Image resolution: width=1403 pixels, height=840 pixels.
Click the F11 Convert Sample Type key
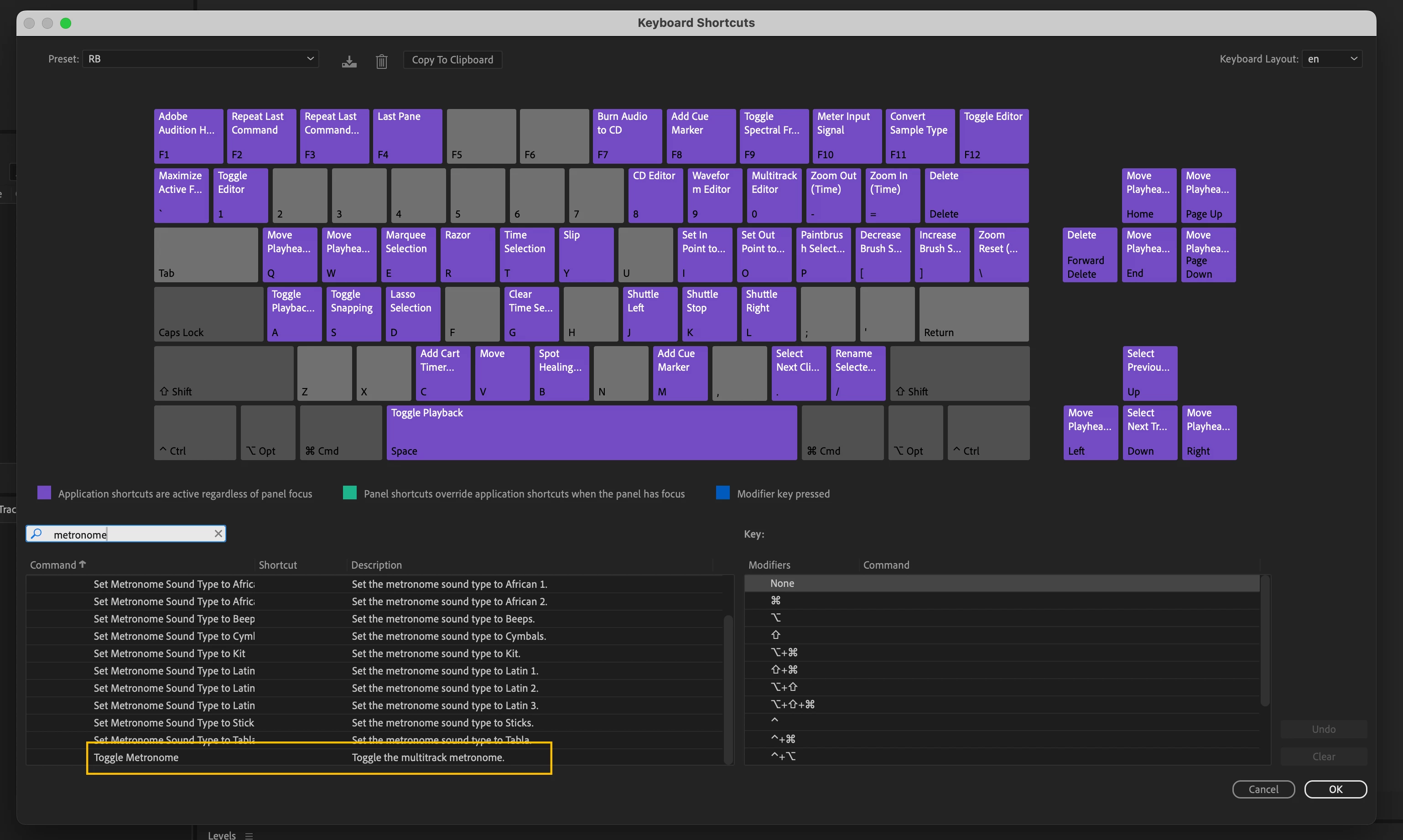pos(920,136)
